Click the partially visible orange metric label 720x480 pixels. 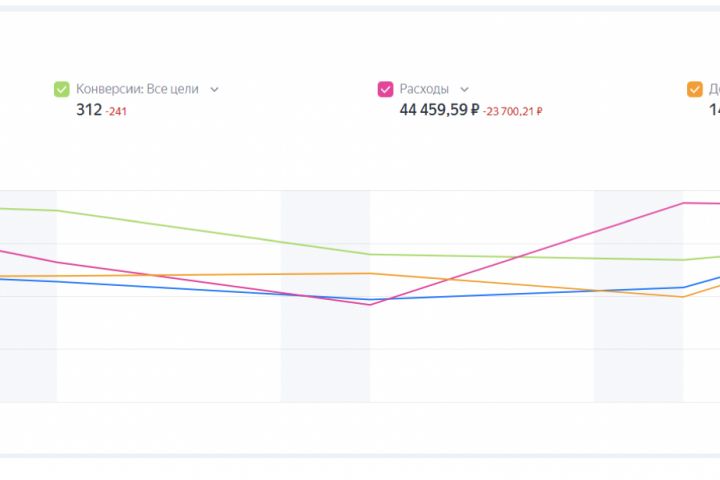tap(714, 89)
